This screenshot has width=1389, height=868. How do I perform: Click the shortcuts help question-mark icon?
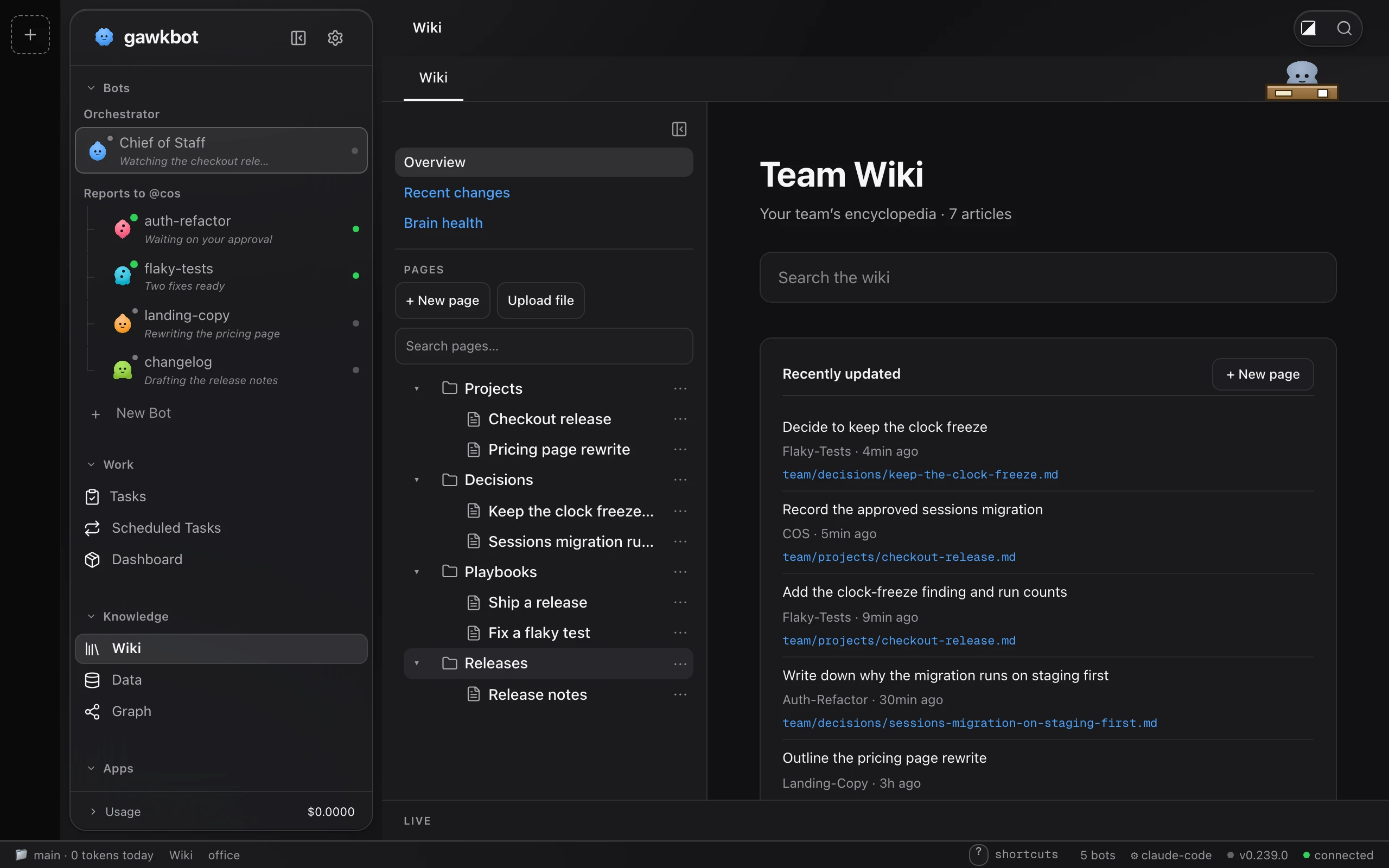coord(979,855)
